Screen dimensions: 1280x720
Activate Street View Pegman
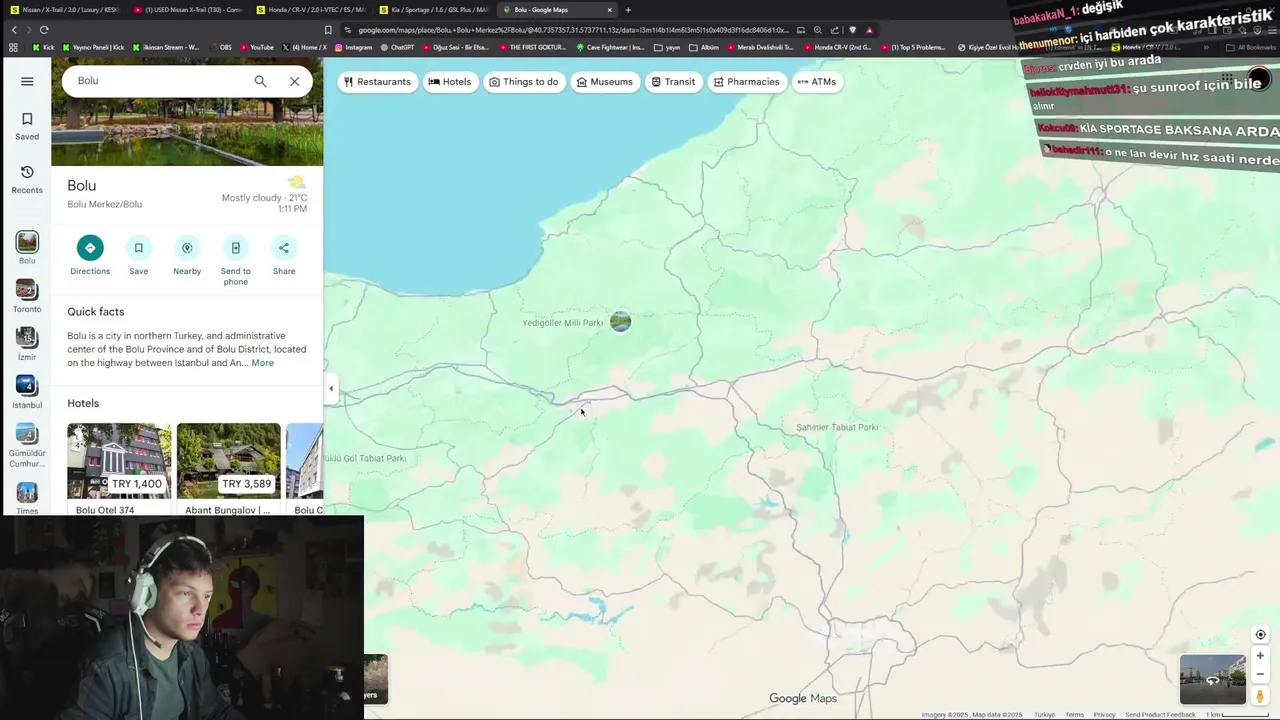click(1260, 696)
